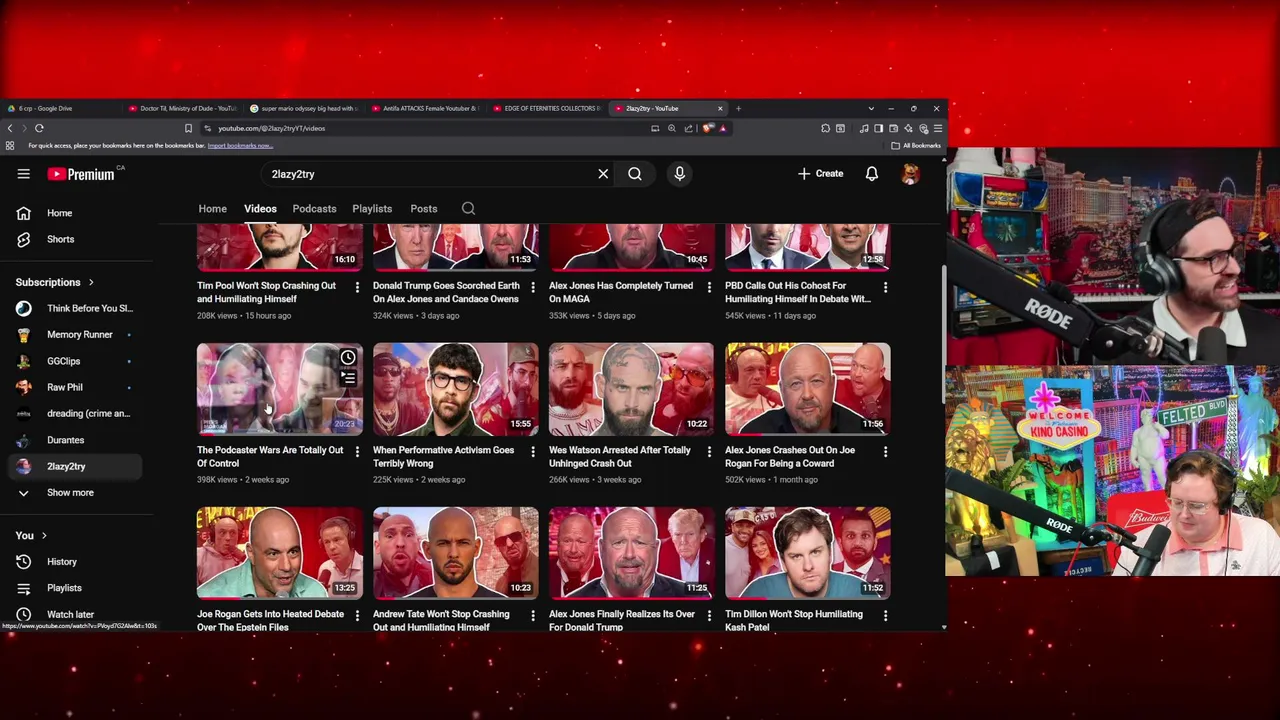Screen dimensions: 1280x720
Task: Click the Home icon in sidebar
Action: click(x=24, y=213)
